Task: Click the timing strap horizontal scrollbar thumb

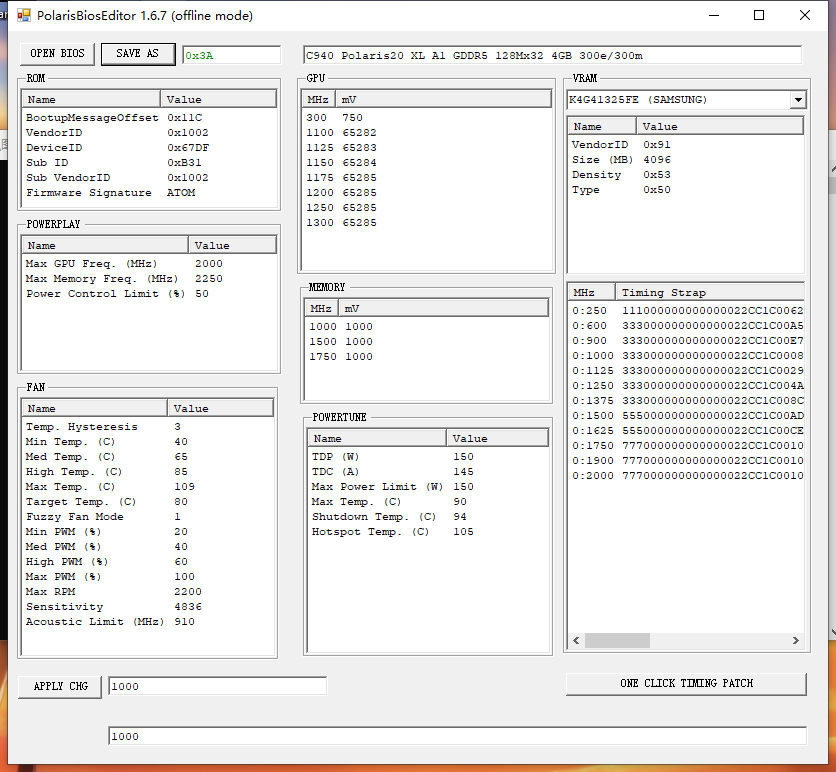Action: click(x=617, y=640)
